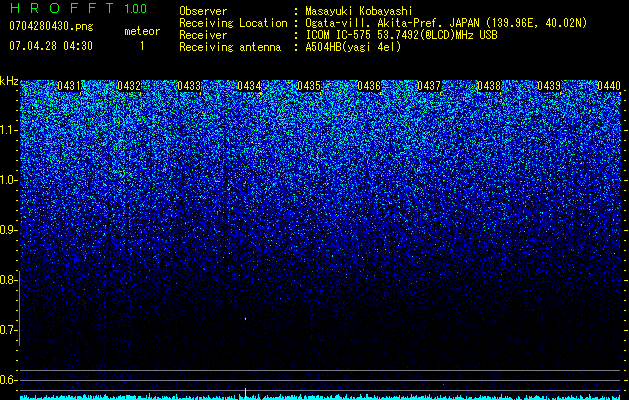Click the kHz axis unit label
Screen dimensions: 629x400
click(9, 81)
